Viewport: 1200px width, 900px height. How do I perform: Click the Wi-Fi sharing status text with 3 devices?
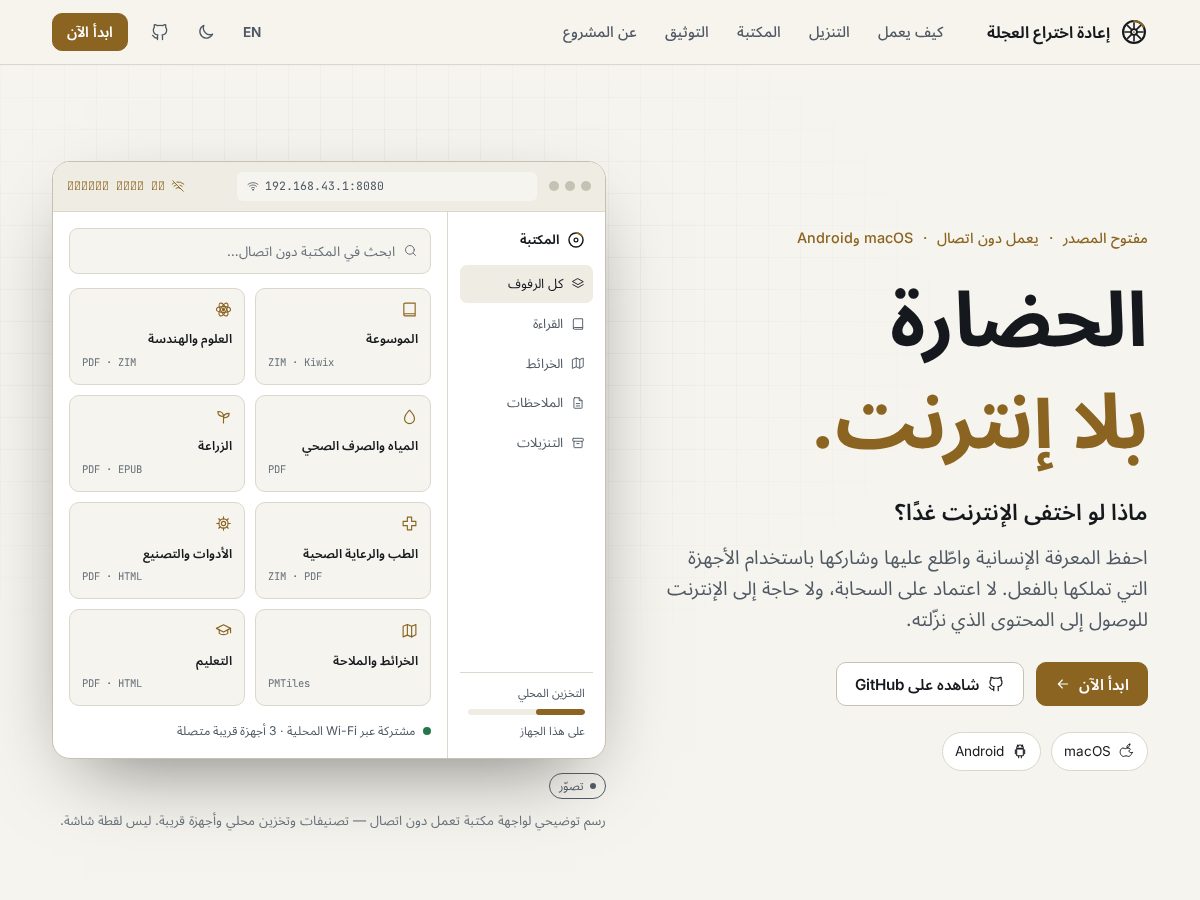pyautogui.click(x=296, y=731)
